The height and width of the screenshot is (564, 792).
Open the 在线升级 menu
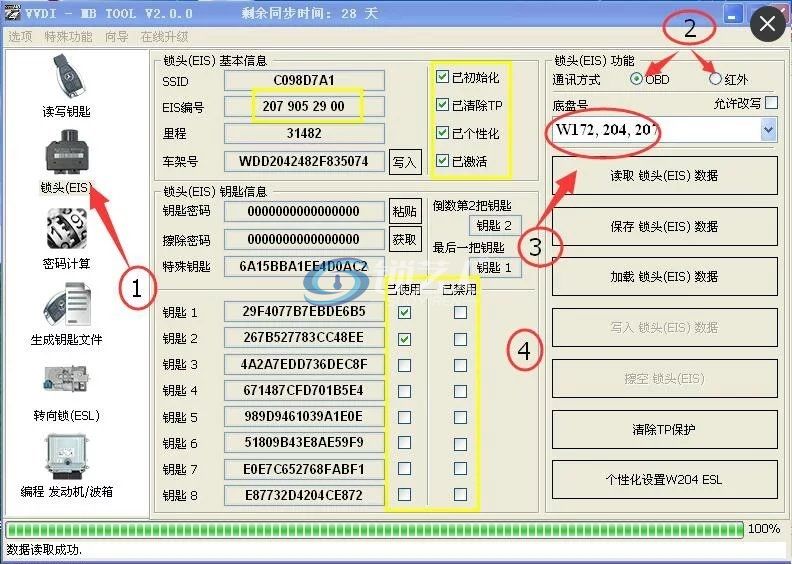(165, 37)
